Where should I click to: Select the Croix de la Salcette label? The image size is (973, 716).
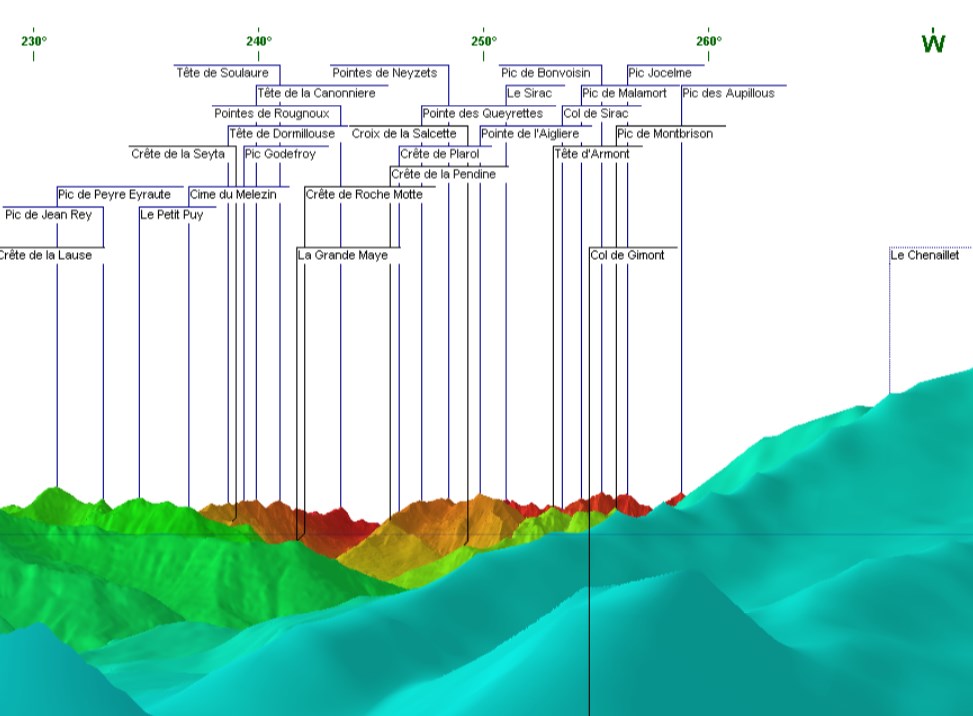tap(404, 134)
